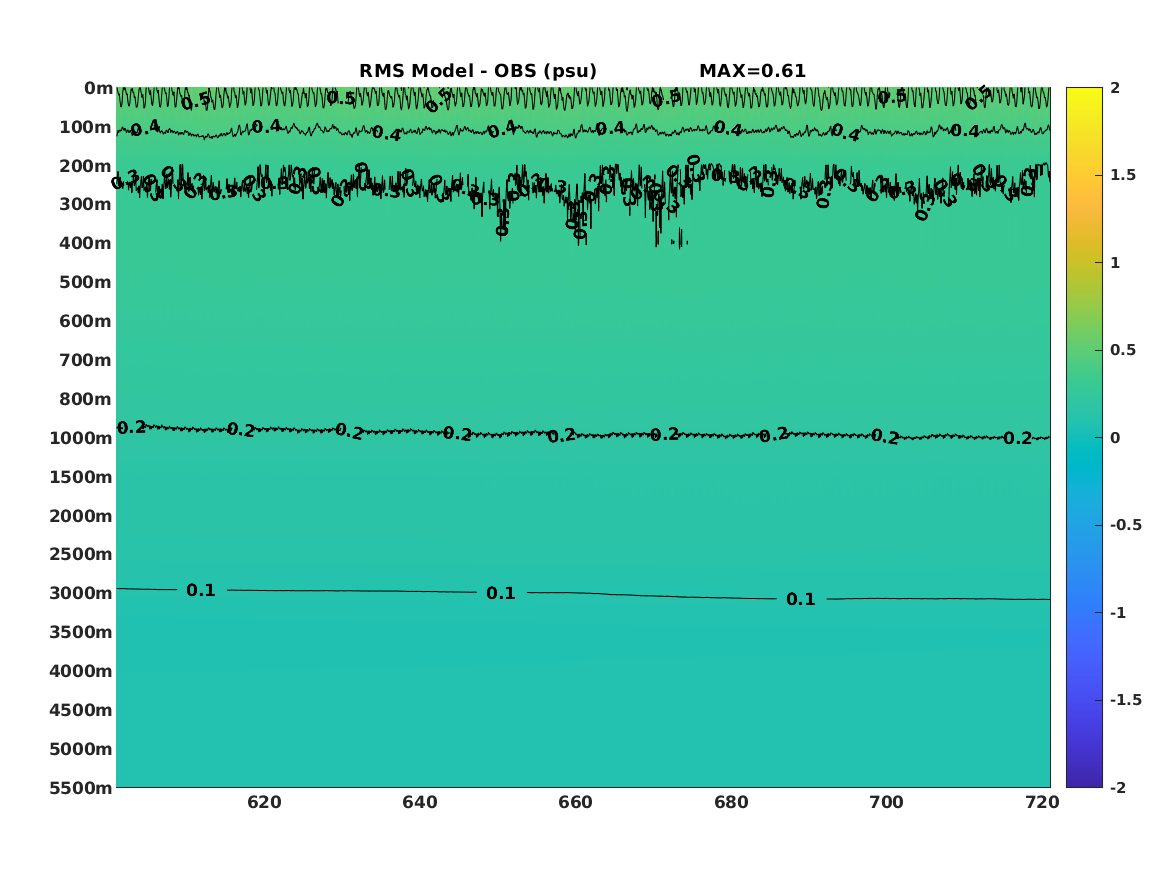
Task: Click the '4000m' depth axis label
Action: point(81,671)
